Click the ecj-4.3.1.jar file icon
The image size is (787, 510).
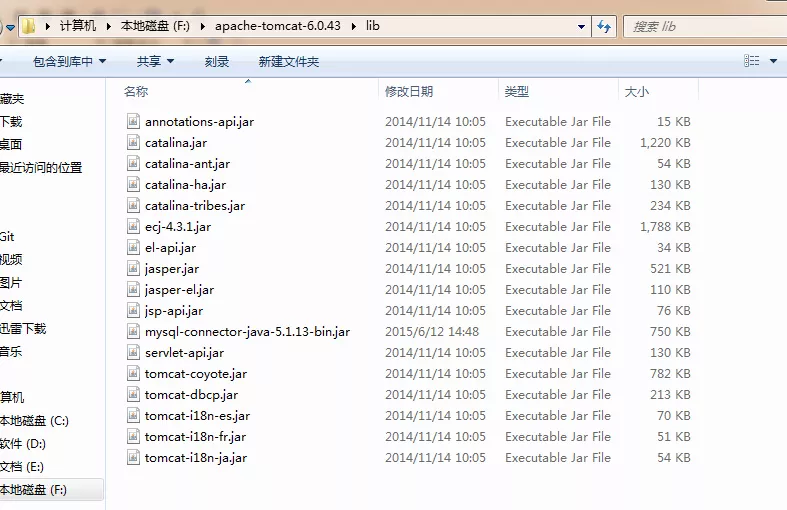click(134, 226)
